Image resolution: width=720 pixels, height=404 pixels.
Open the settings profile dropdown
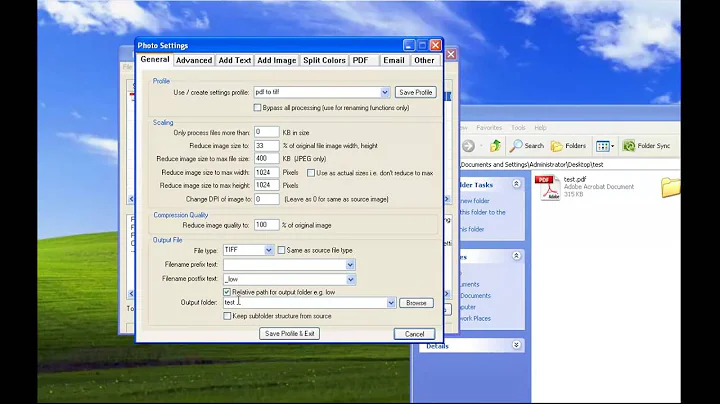[385, 92]
